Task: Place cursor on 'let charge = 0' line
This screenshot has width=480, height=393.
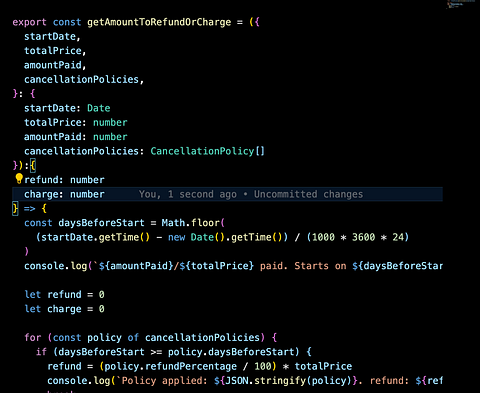Action: tap(64, 309)
